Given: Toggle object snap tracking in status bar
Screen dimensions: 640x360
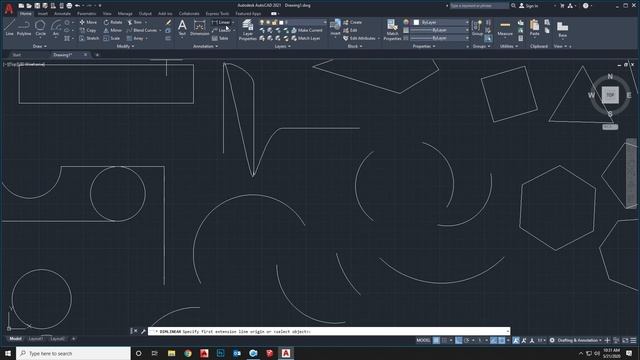Looking at the screenshot, I should pyautogui.click(x=493, y=340).
